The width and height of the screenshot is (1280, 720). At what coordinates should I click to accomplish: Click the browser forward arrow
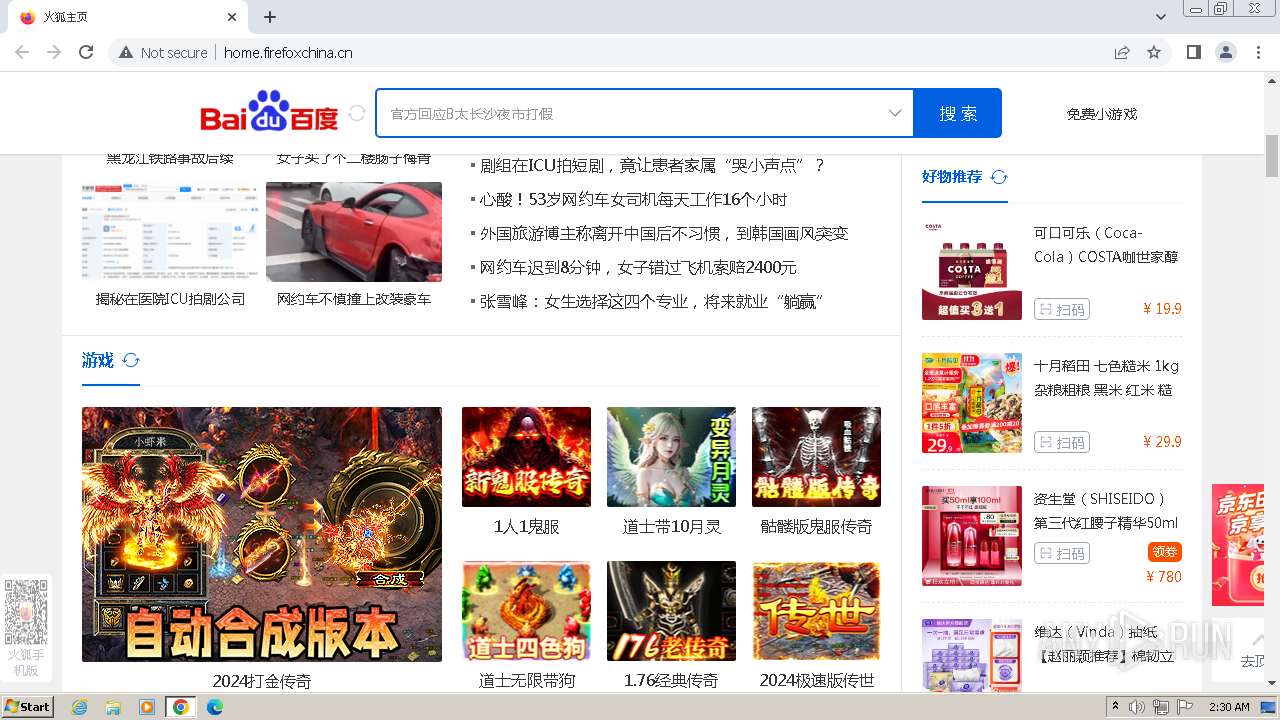pos(54,52)
